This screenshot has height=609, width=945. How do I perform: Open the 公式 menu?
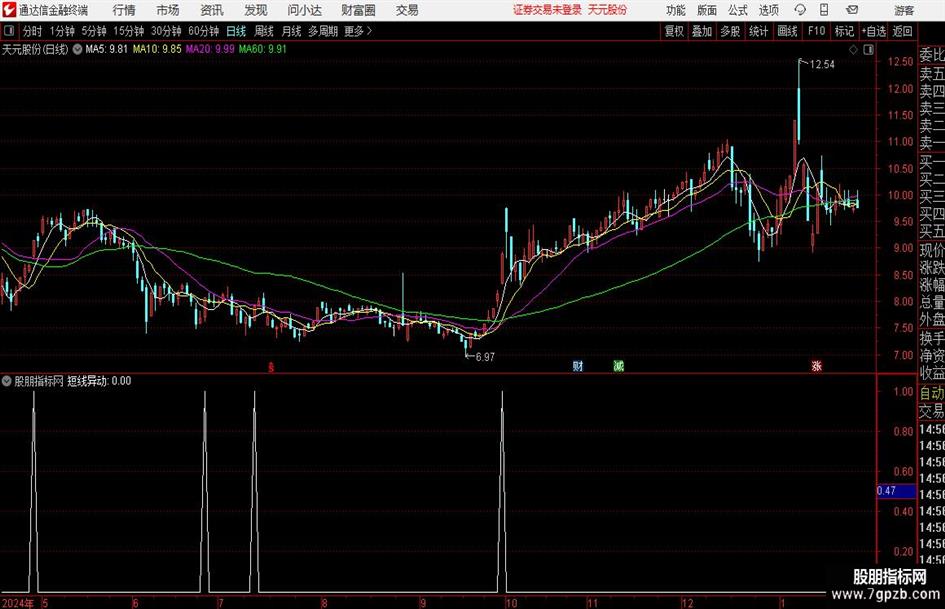click(738, 10)
